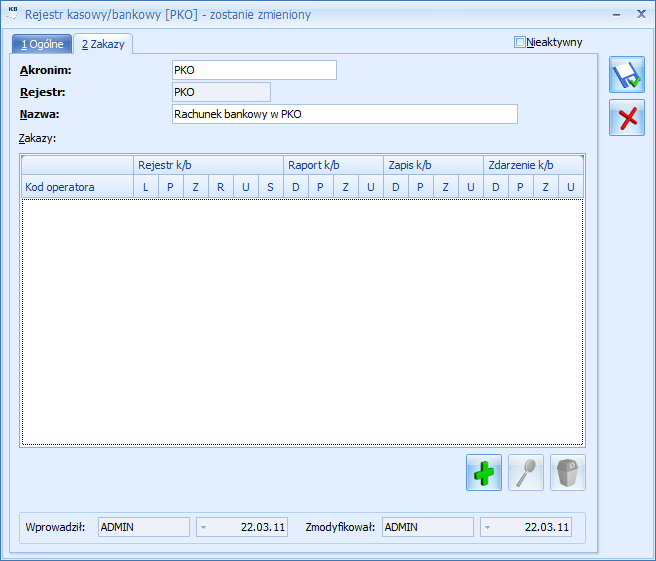Delete the restriction with the trash bin icon
Screen dimensions: 656x561
[568, 472]
